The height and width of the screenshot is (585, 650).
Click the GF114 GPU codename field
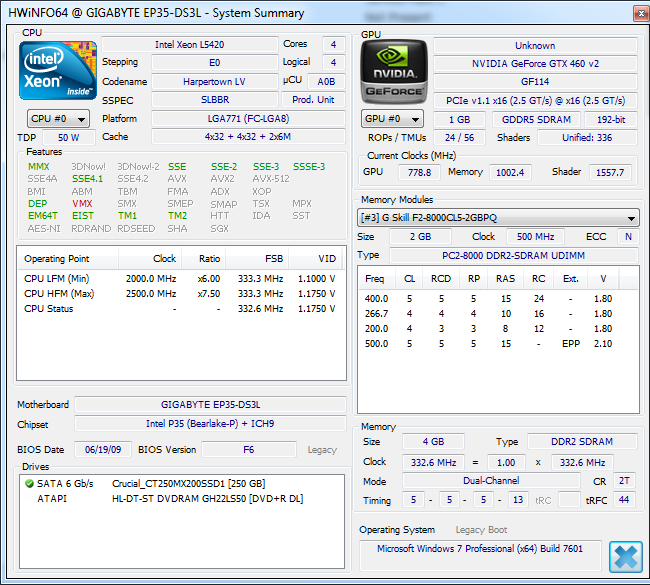[x=535, y=82]
